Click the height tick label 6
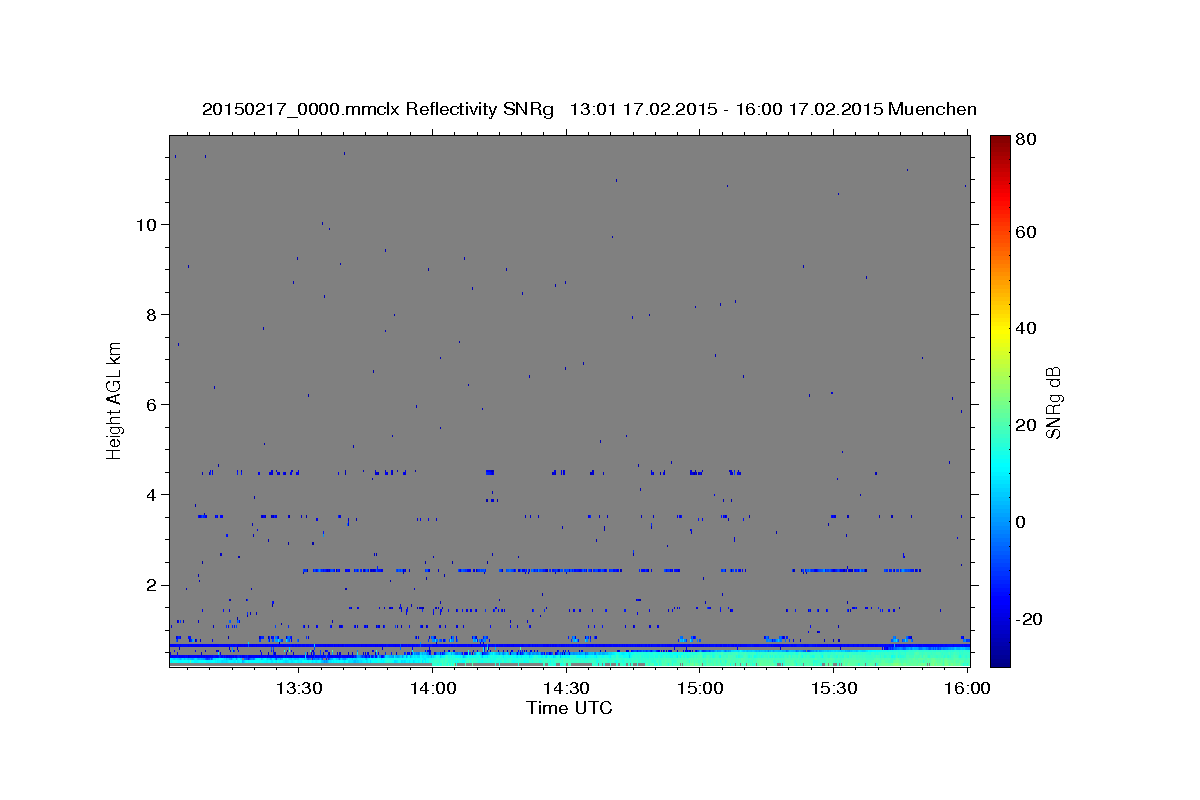Screen dimensions: 1200x800 coord(149,404)
